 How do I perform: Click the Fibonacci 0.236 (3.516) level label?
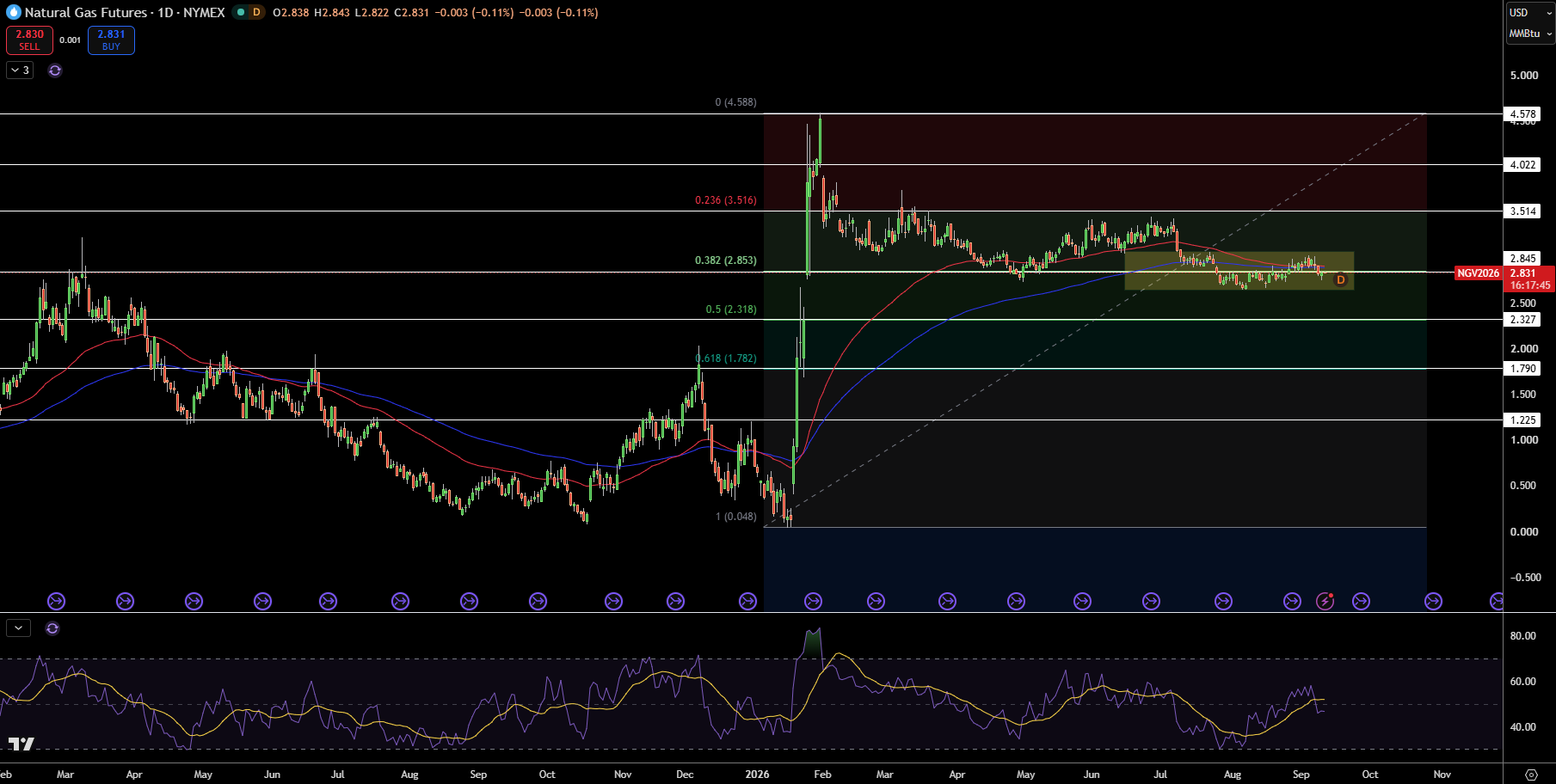click(x=726, y=200)
